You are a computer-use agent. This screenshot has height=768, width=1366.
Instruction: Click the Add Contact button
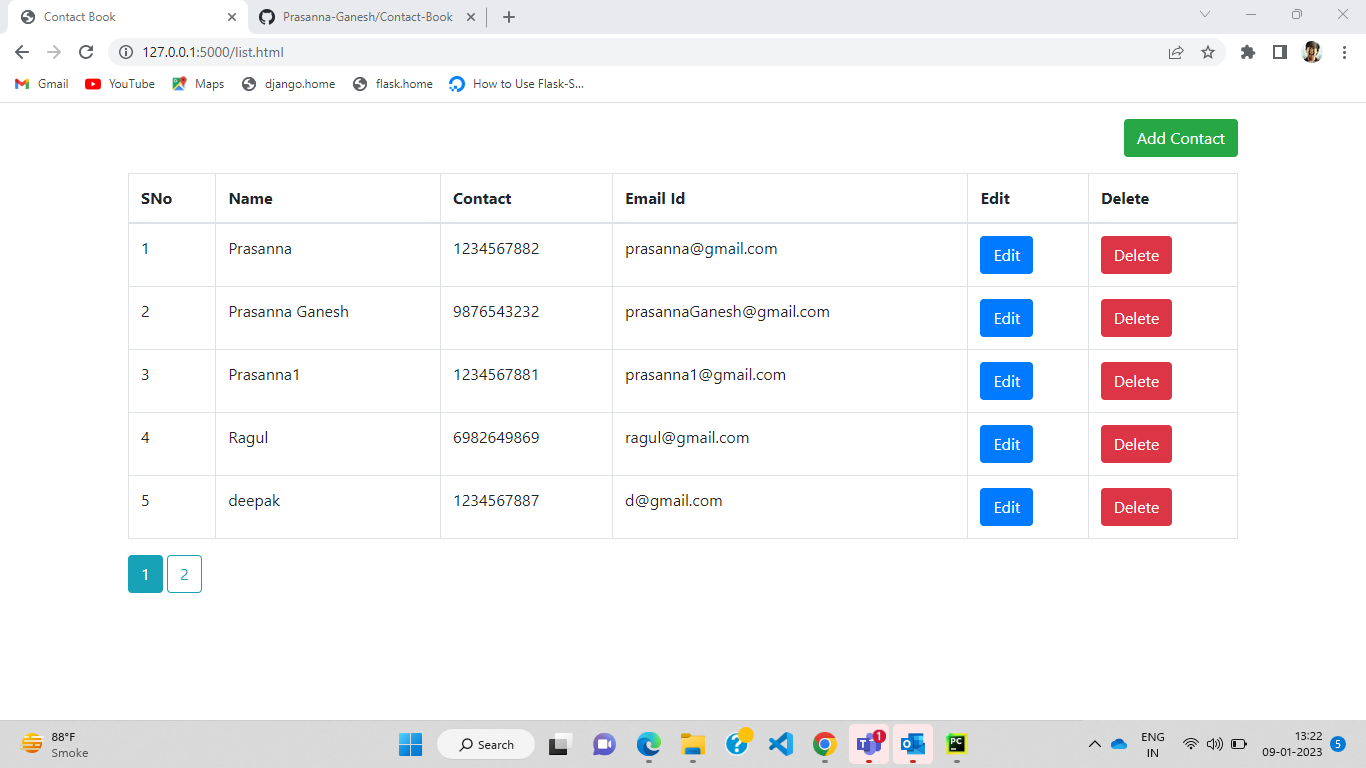1181,138
